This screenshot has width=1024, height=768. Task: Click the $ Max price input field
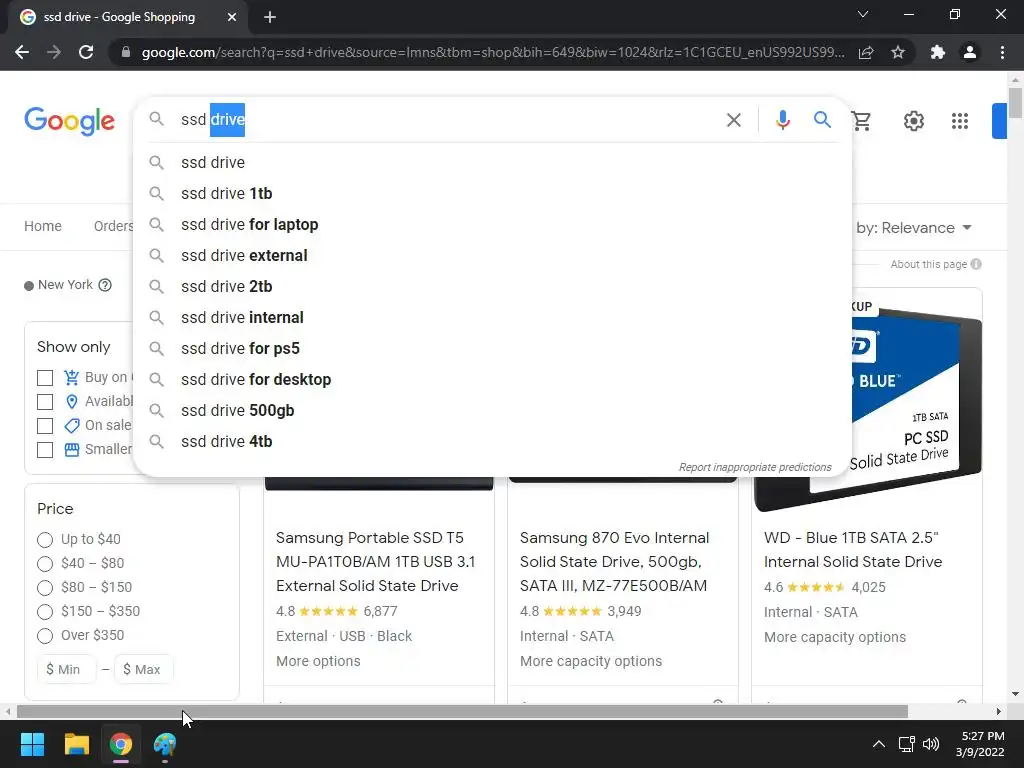144,669
